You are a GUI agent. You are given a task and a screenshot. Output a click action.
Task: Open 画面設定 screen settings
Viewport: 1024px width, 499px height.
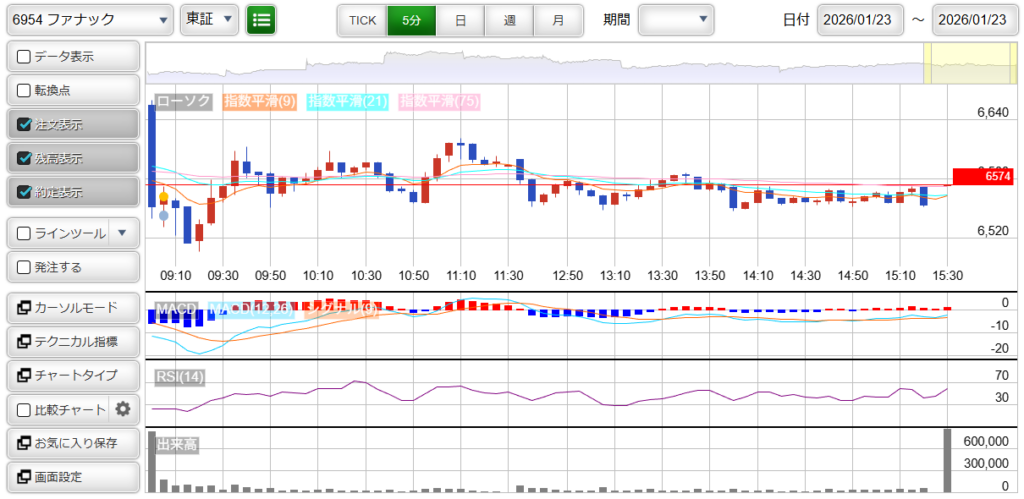coord(71,477)
